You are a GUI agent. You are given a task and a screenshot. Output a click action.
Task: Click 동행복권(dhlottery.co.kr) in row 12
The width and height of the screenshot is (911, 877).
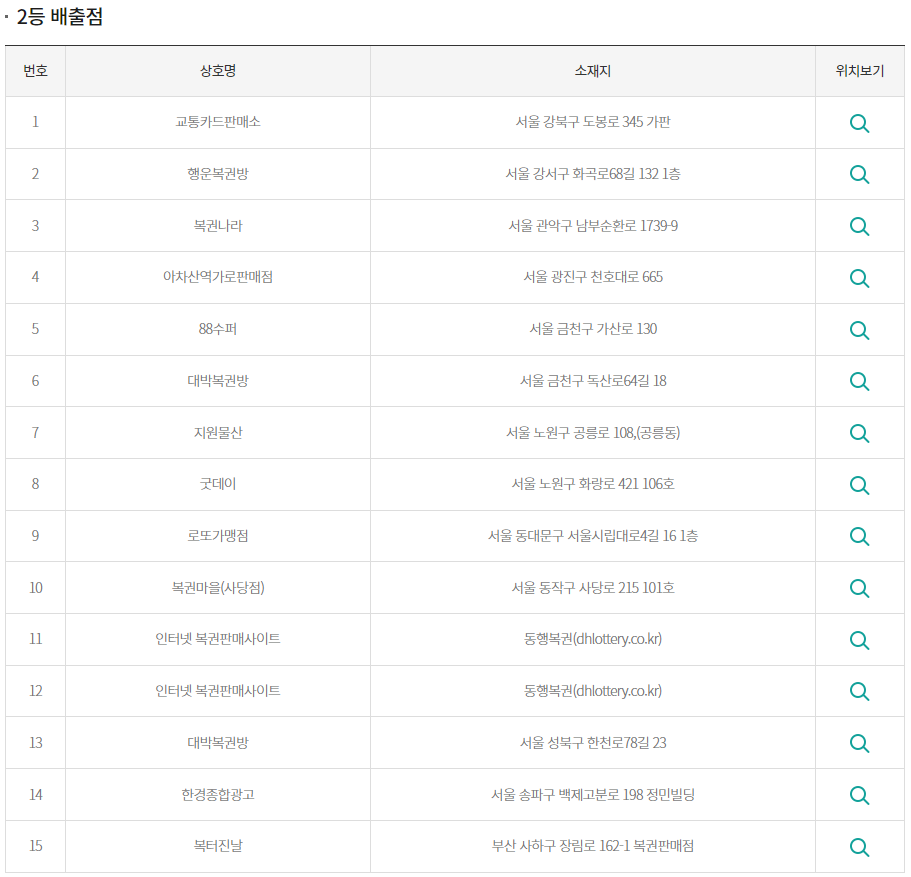(593, 690)
